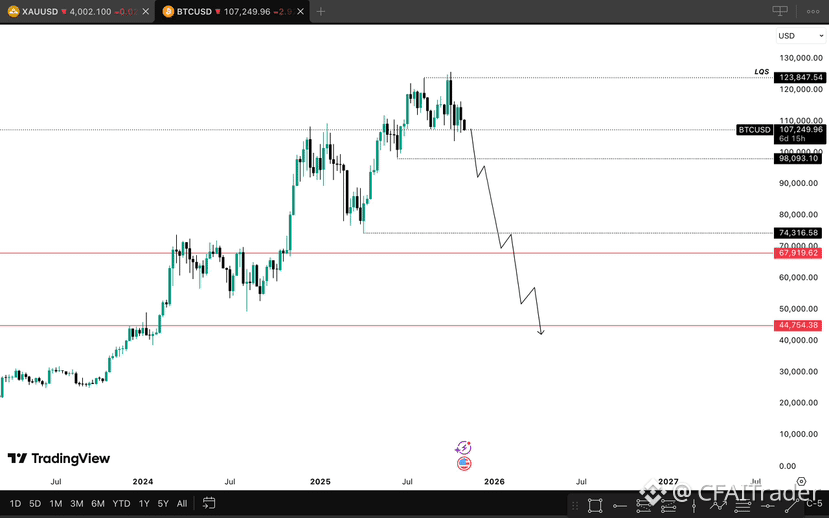Select the Horizontal Line drawing tool

767,506
